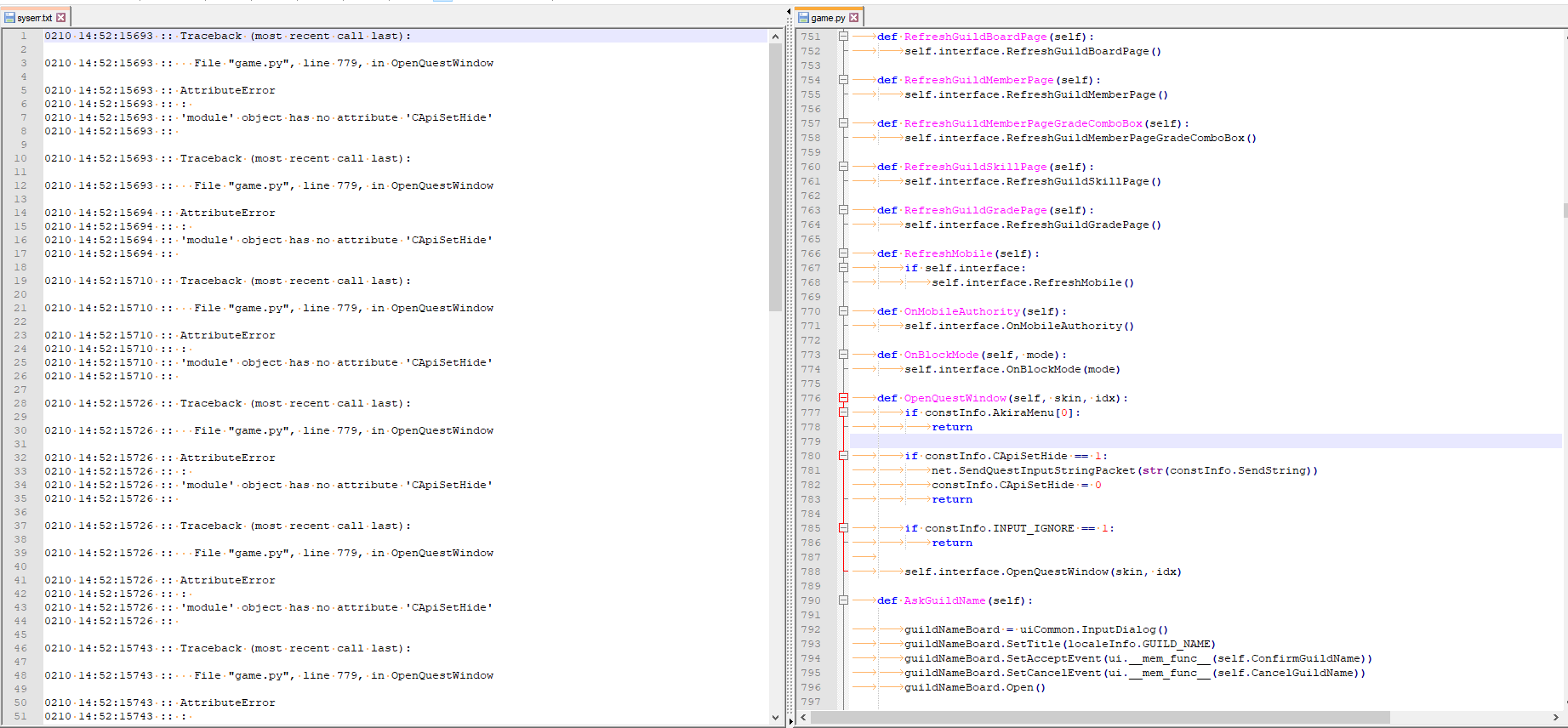The width and height of the screenshot is (1568, 728).
Task: Click the OpenQuestWindow reference on syserr line 21
Action: coord(442,308)
